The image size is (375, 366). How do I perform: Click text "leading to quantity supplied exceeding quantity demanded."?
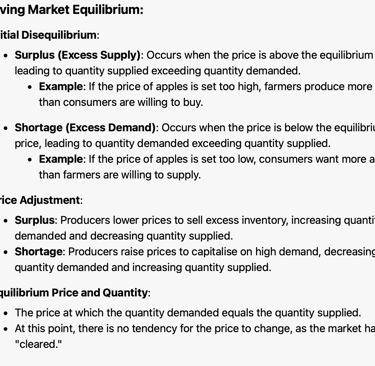pyautogui.click(x=157, y=71)
